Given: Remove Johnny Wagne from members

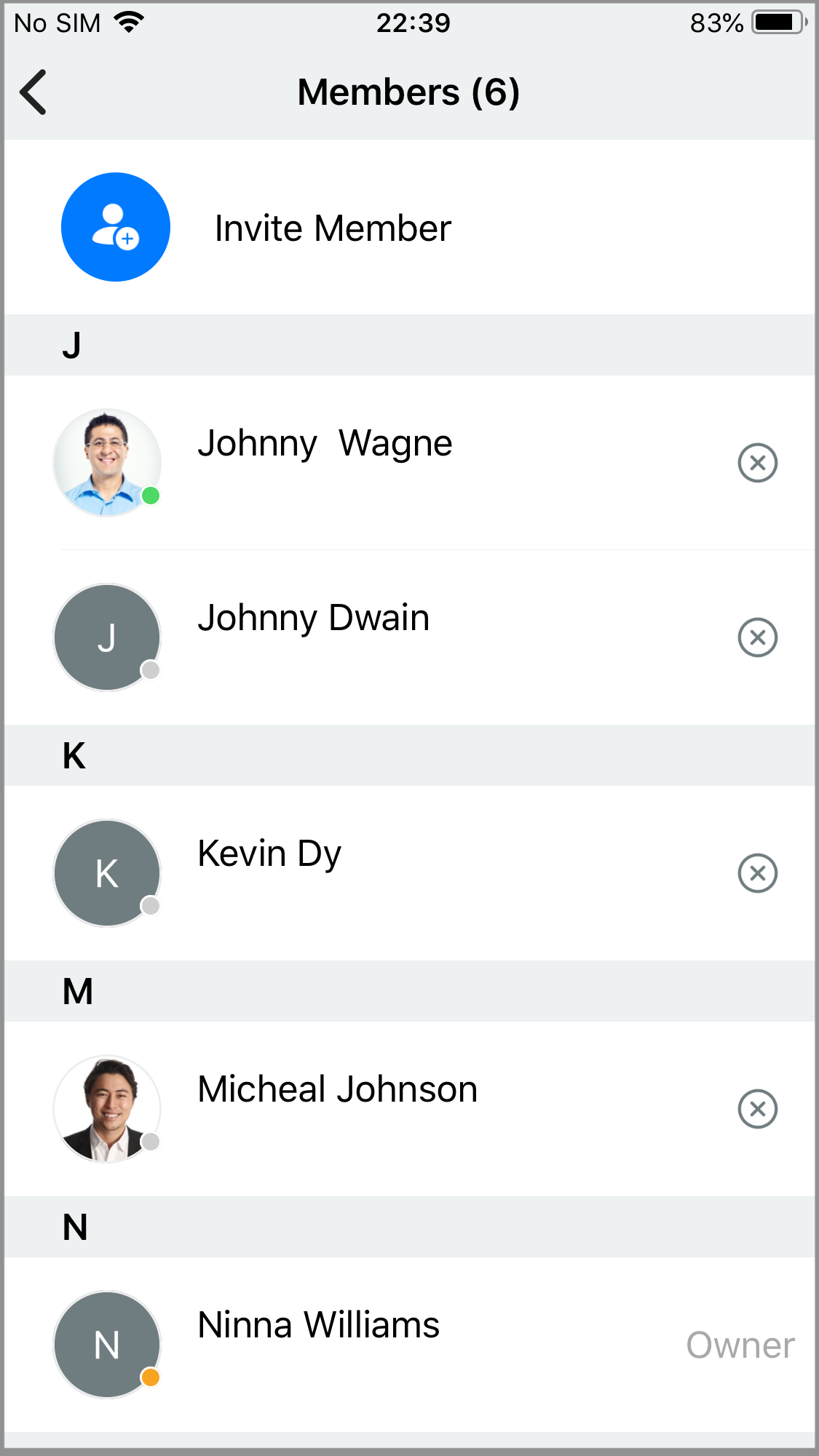Looking at the screenshot, I should (x=757, y=463).
